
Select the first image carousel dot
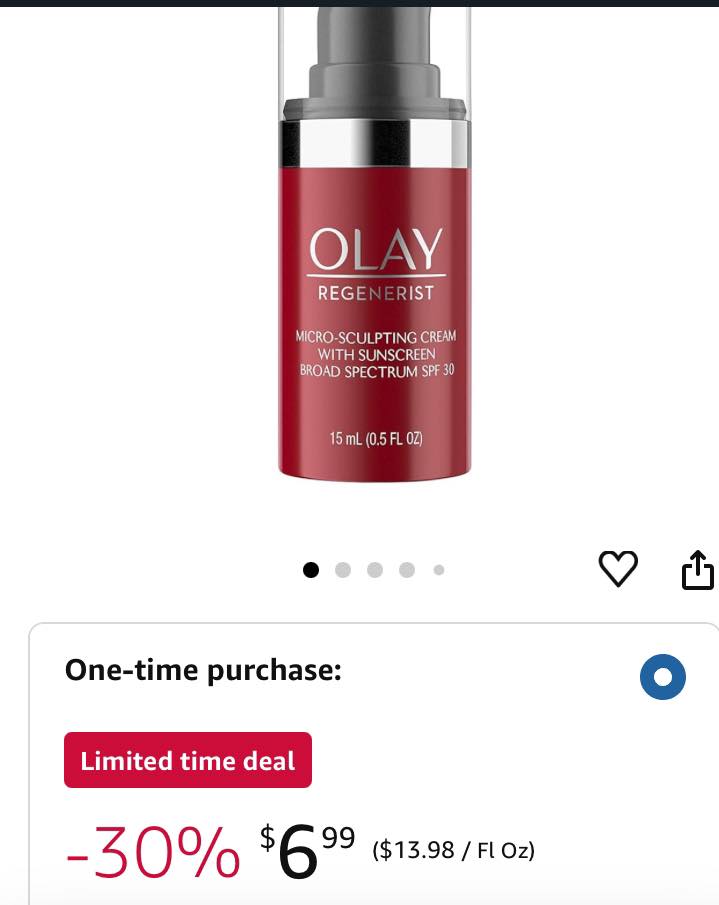click(x=311, y=570)
